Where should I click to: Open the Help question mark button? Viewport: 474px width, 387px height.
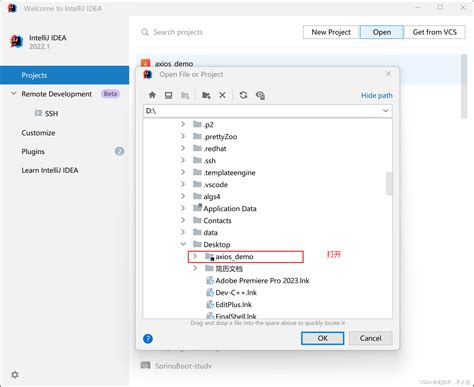tap(148, 339)
